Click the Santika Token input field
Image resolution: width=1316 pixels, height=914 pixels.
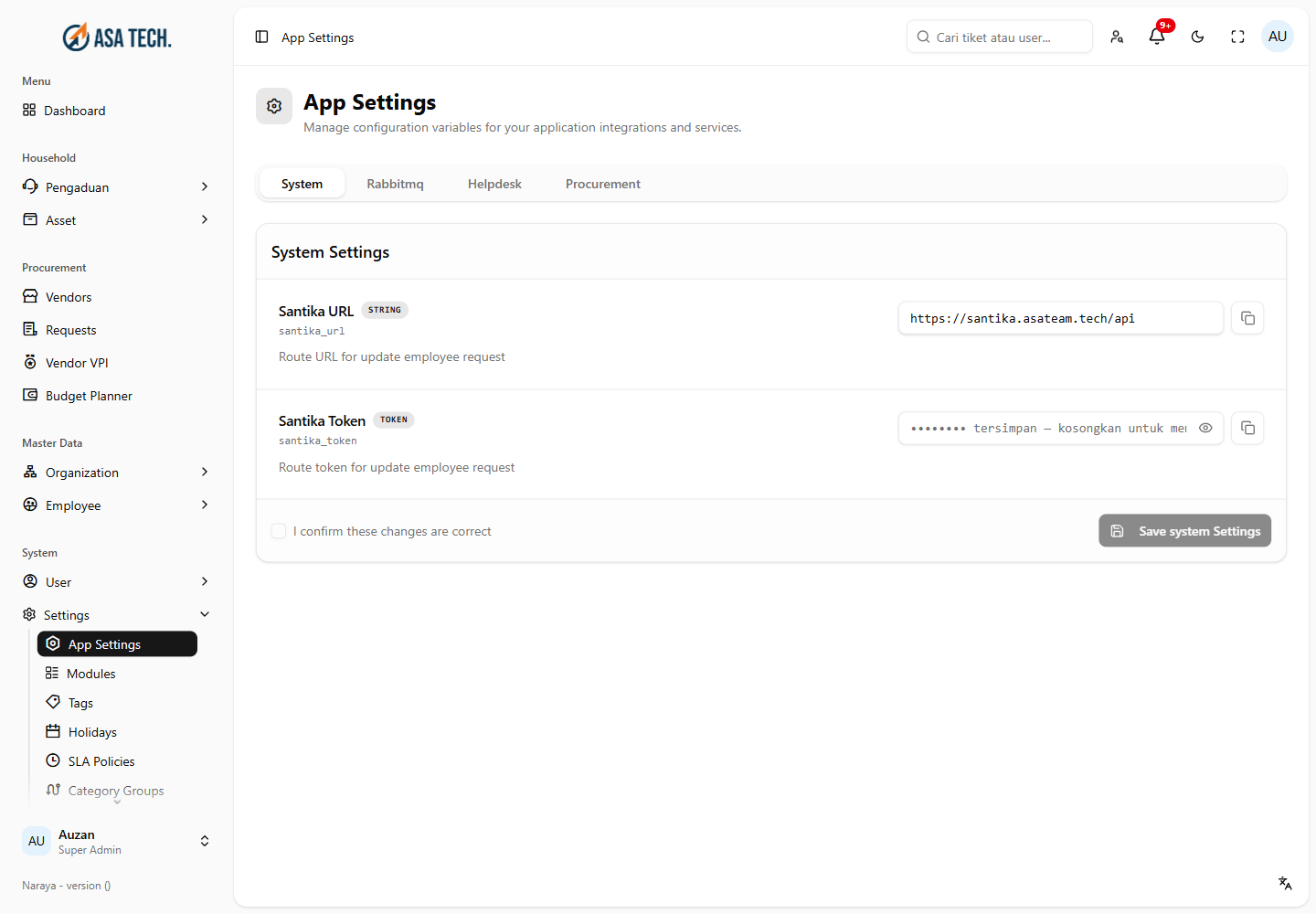pos(1060,428)
